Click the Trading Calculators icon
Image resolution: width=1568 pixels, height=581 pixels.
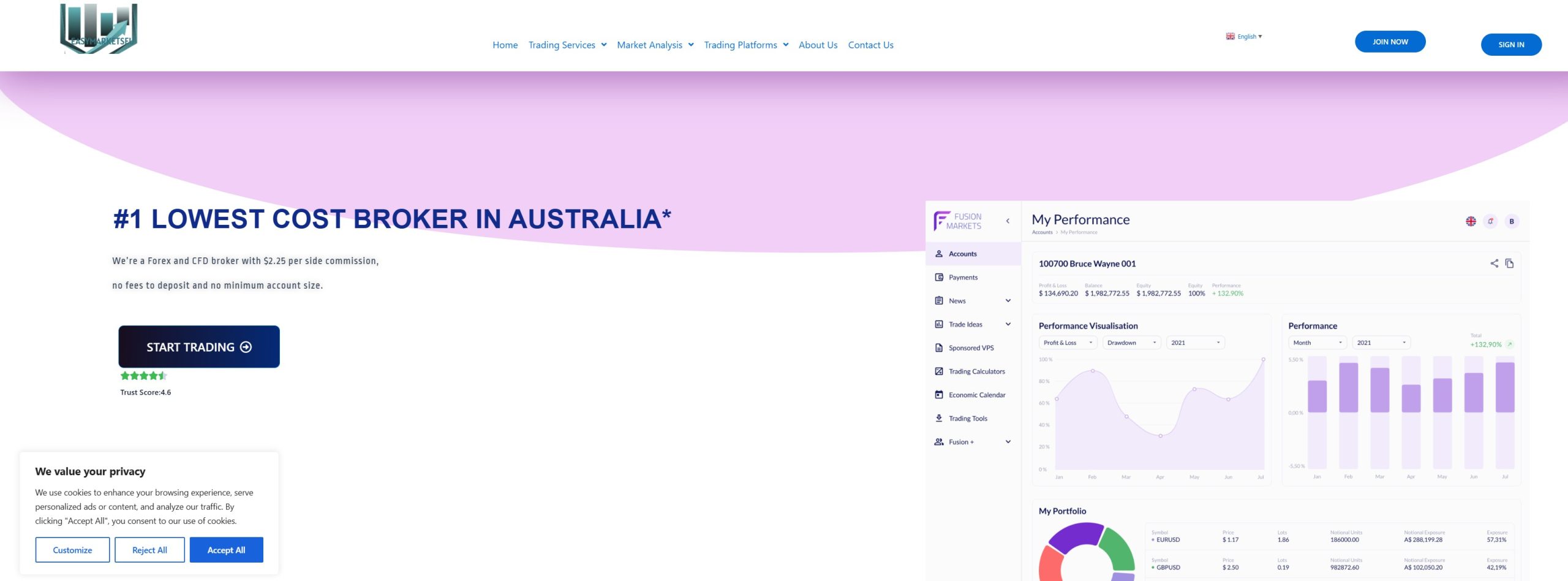click(938, 371)
